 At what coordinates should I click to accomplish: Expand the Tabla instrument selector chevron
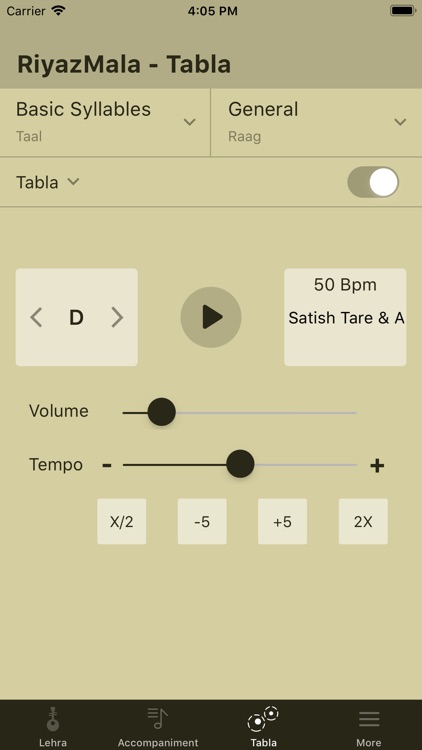click(x=73, y=182)
